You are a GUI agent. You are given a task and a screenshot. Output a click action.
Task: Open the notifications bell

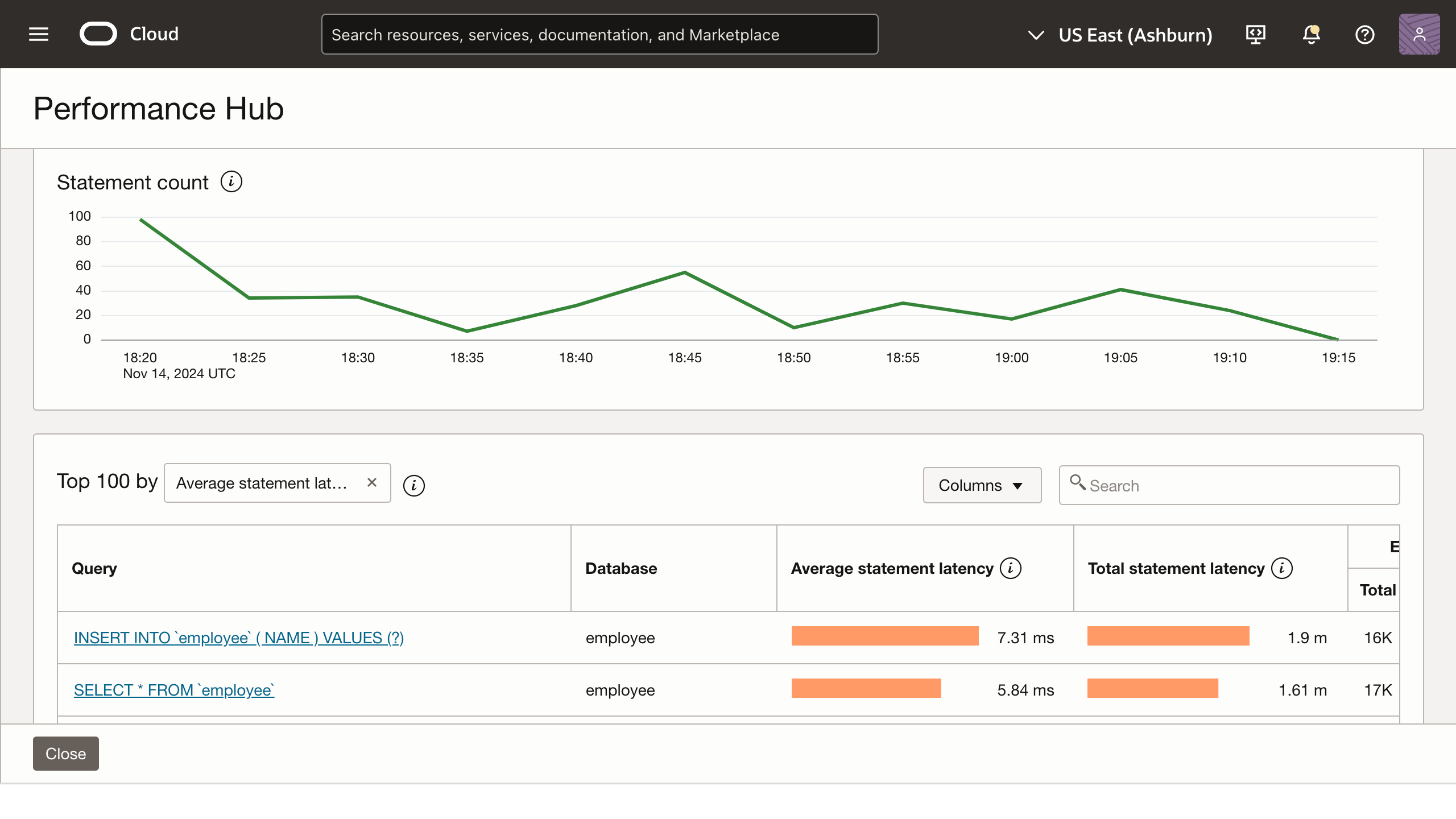tap(1311, 35)
